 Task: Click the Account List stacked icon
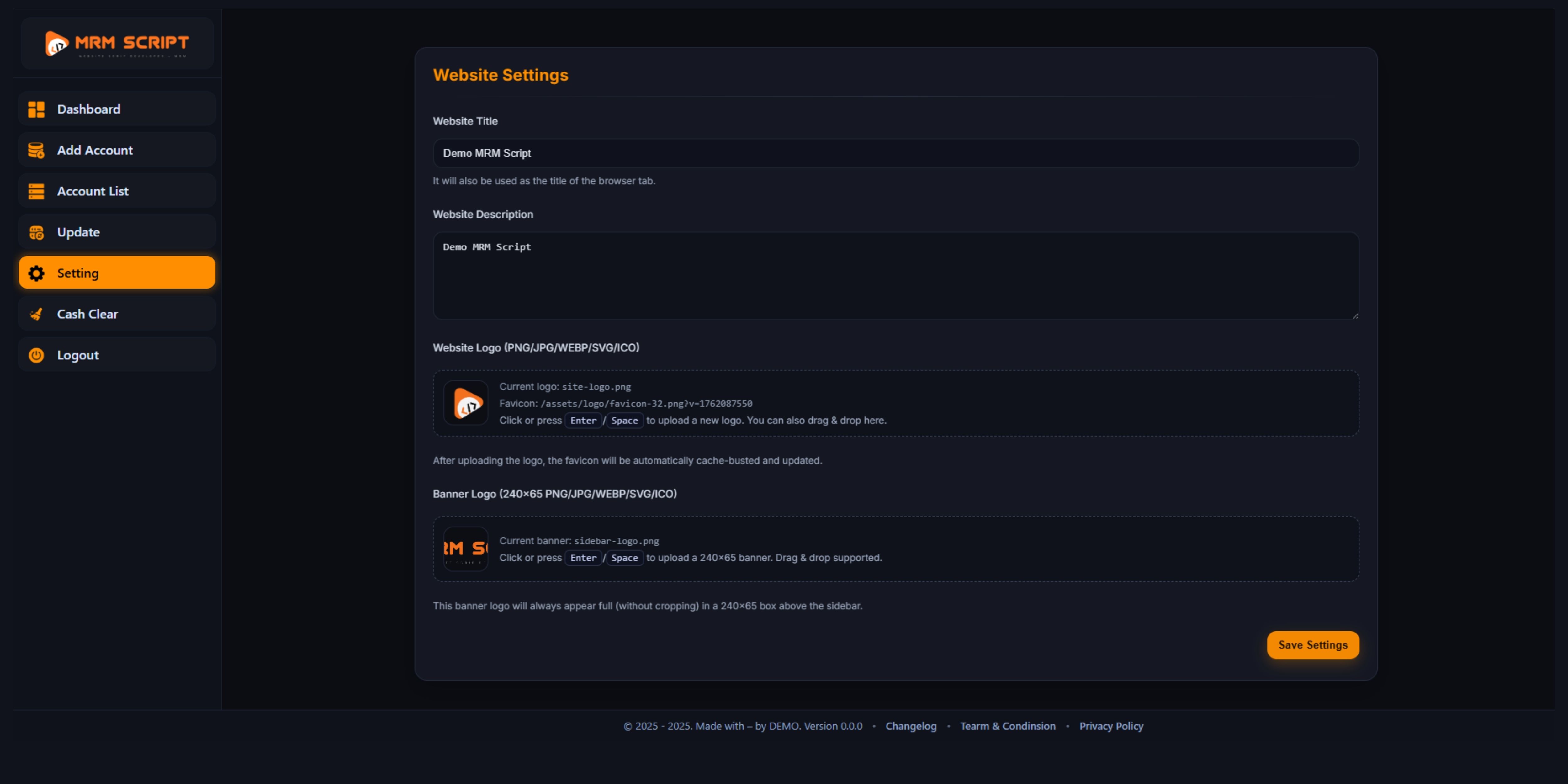pos(36,191)
